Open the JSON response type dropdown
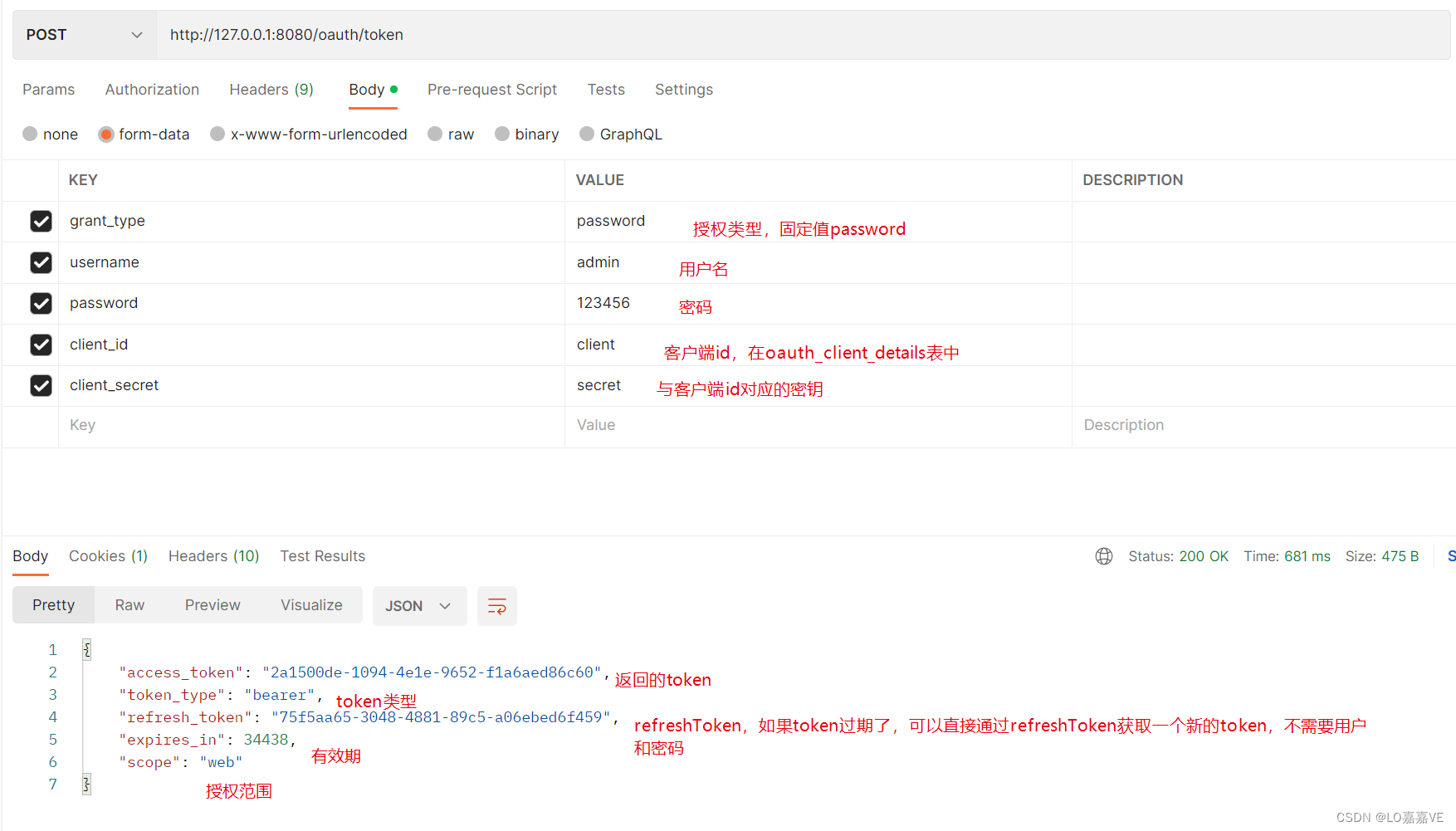The width and height of the screenshot is (1456, 831). [419, 605]
